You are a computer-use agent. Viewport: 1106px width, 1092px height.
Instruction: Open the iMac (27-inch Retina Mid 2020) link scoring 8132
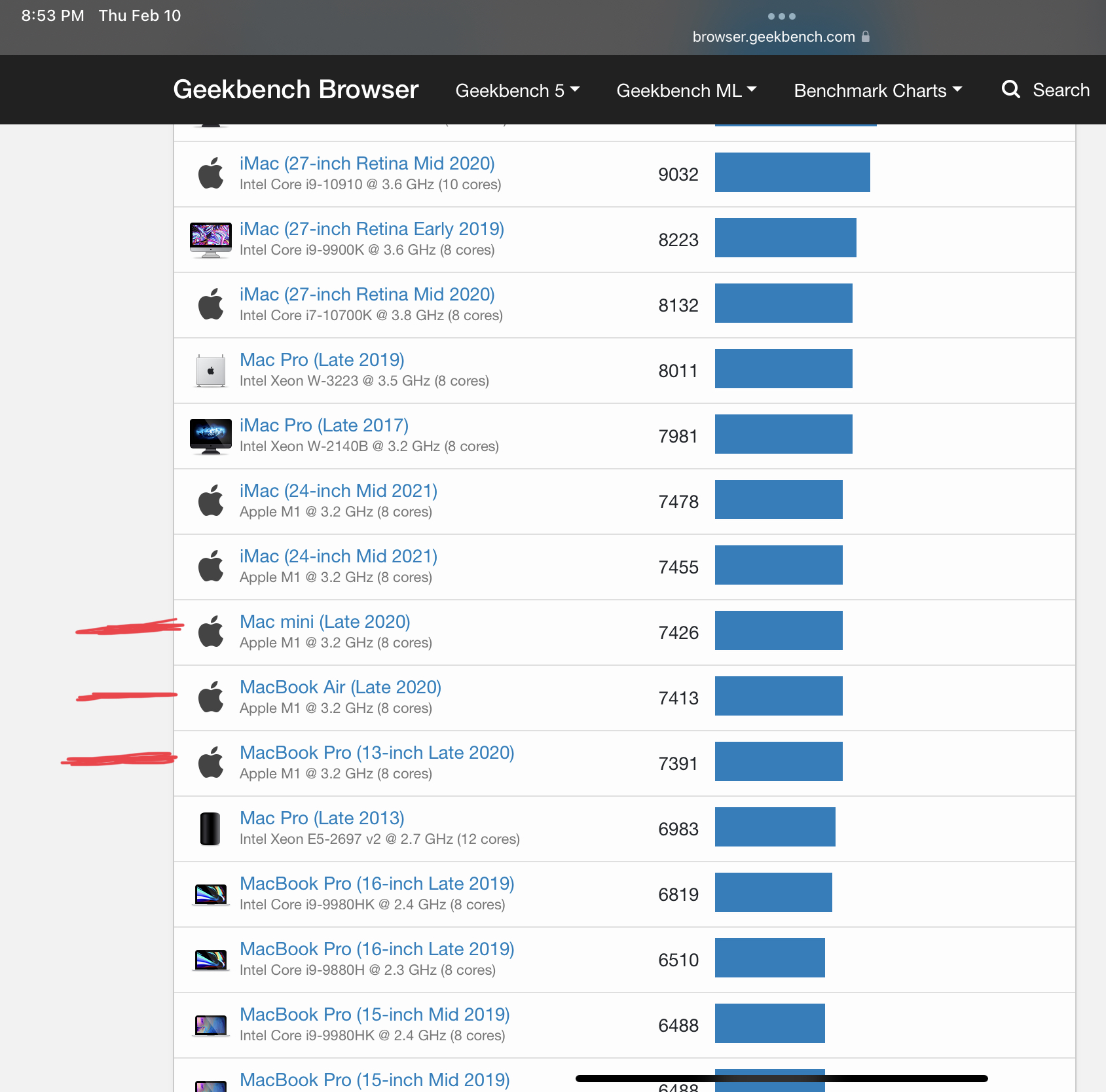(x=367, y=295)
